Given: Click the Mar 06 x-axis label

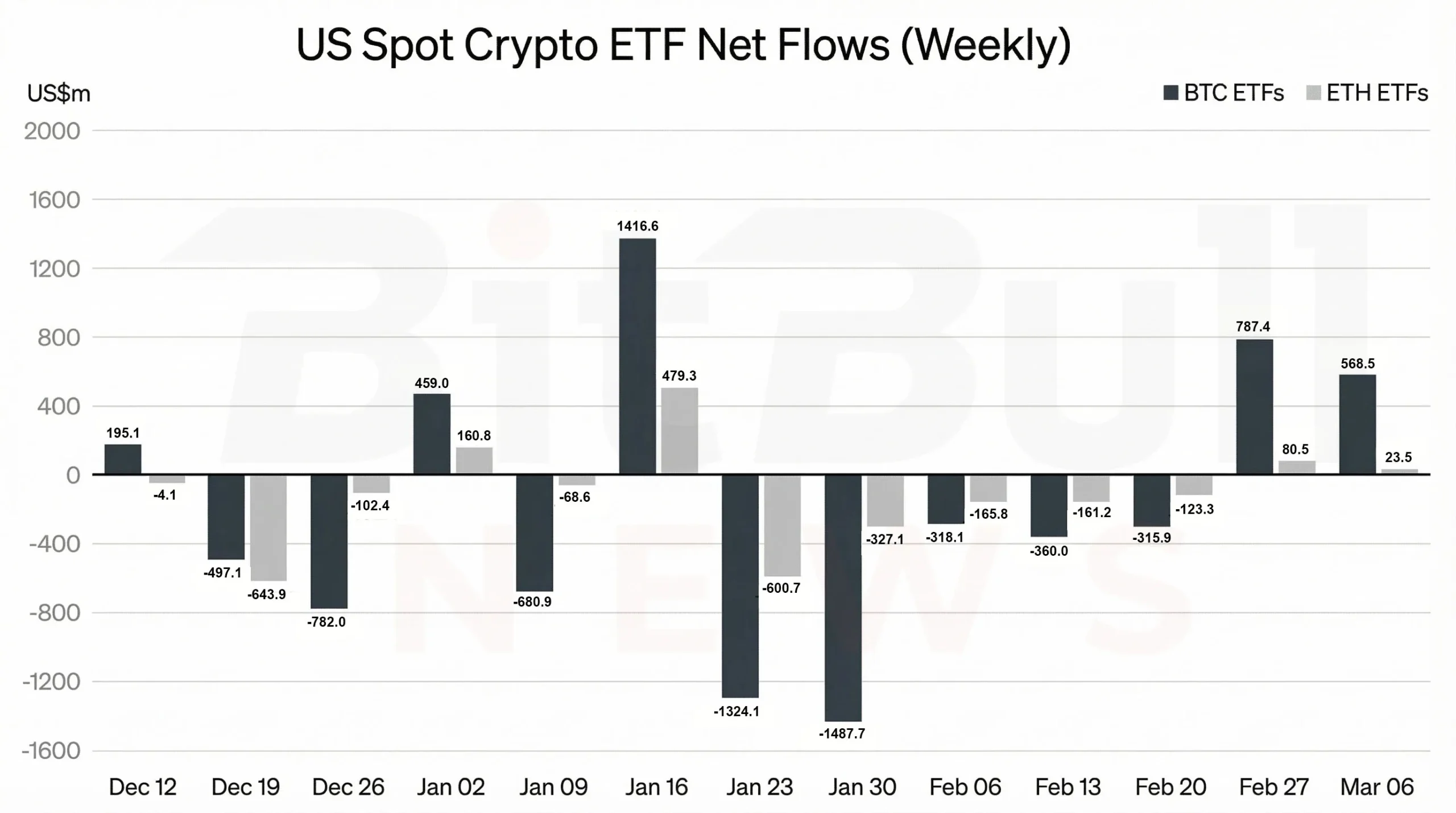Looking at the screenshot, I should [x=1376, y=787].
